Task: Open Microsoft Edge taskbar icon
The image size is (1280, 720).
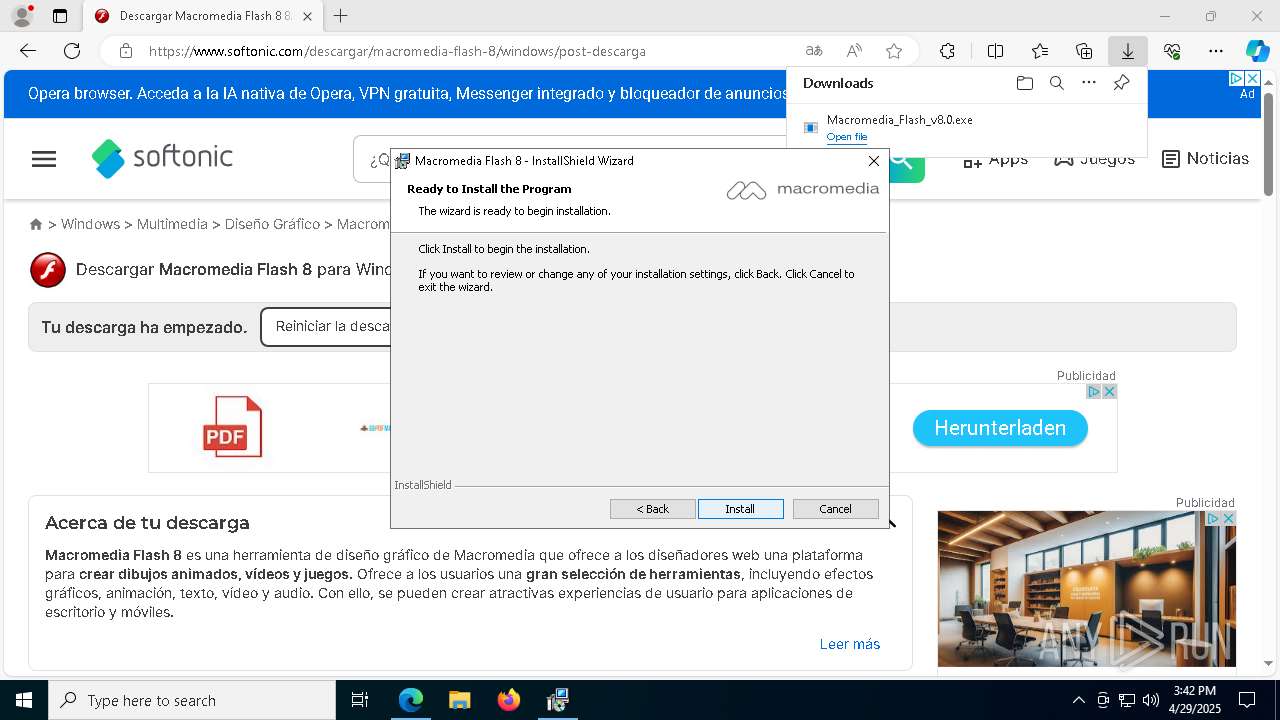Action: click(x=410, y=700)
